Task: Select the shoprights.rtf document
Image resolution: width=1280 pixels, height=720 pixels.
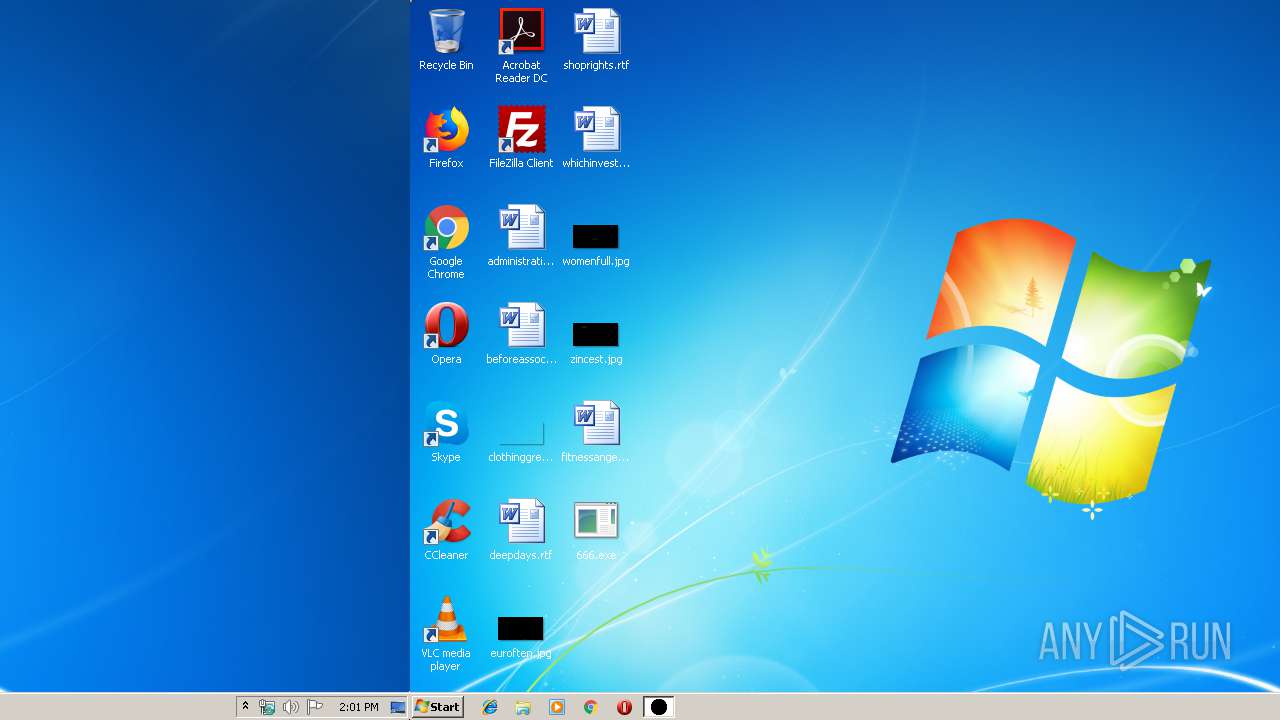Action: point(596,40)
